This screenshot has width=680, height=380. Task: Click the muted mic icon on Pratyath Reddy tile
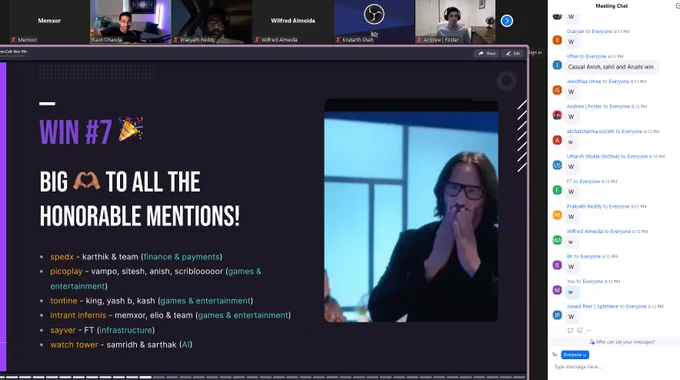coord(177,39)
